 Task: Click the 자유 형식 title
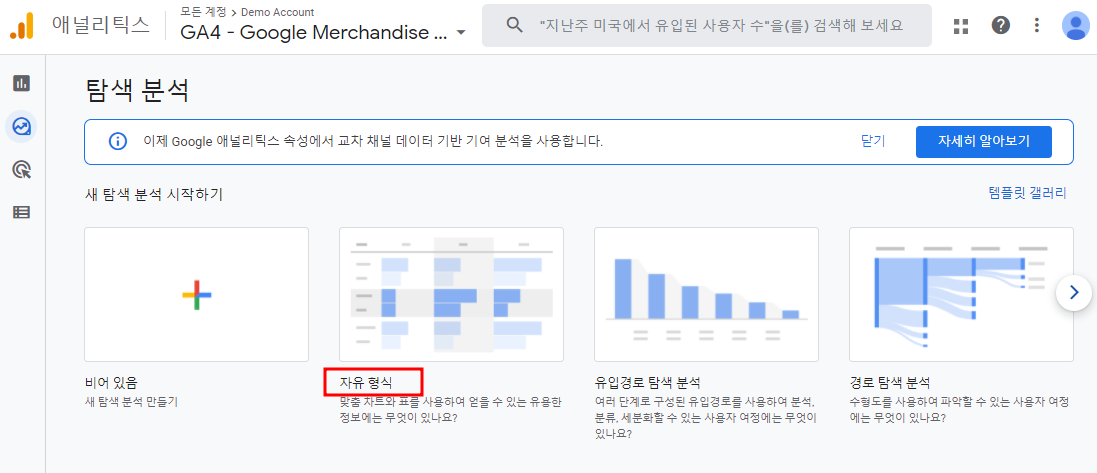(x=366, y=383)
